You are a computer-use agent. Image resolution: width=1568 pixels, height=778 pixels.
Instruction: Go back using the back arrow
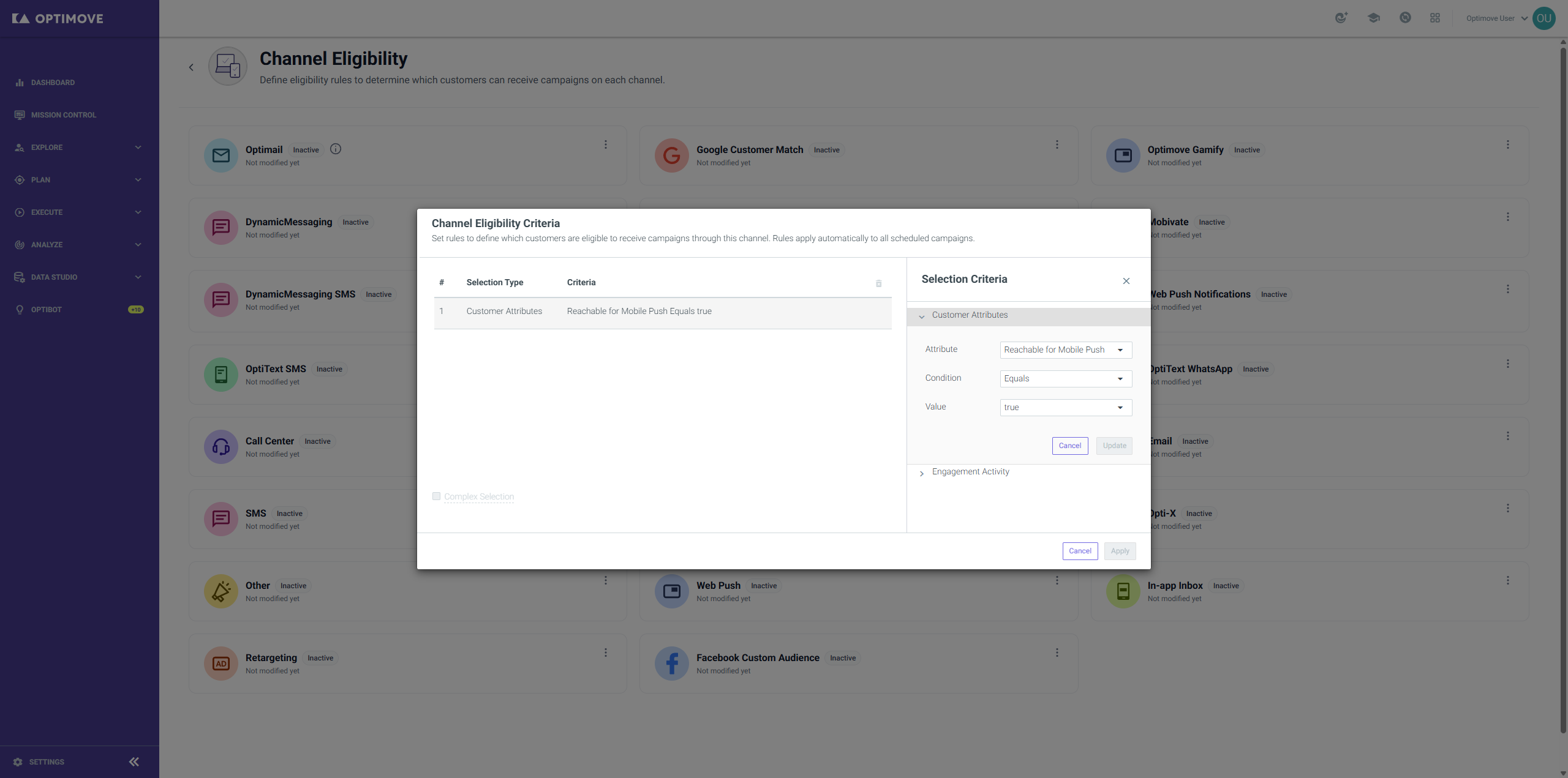(x=191, y=67)
